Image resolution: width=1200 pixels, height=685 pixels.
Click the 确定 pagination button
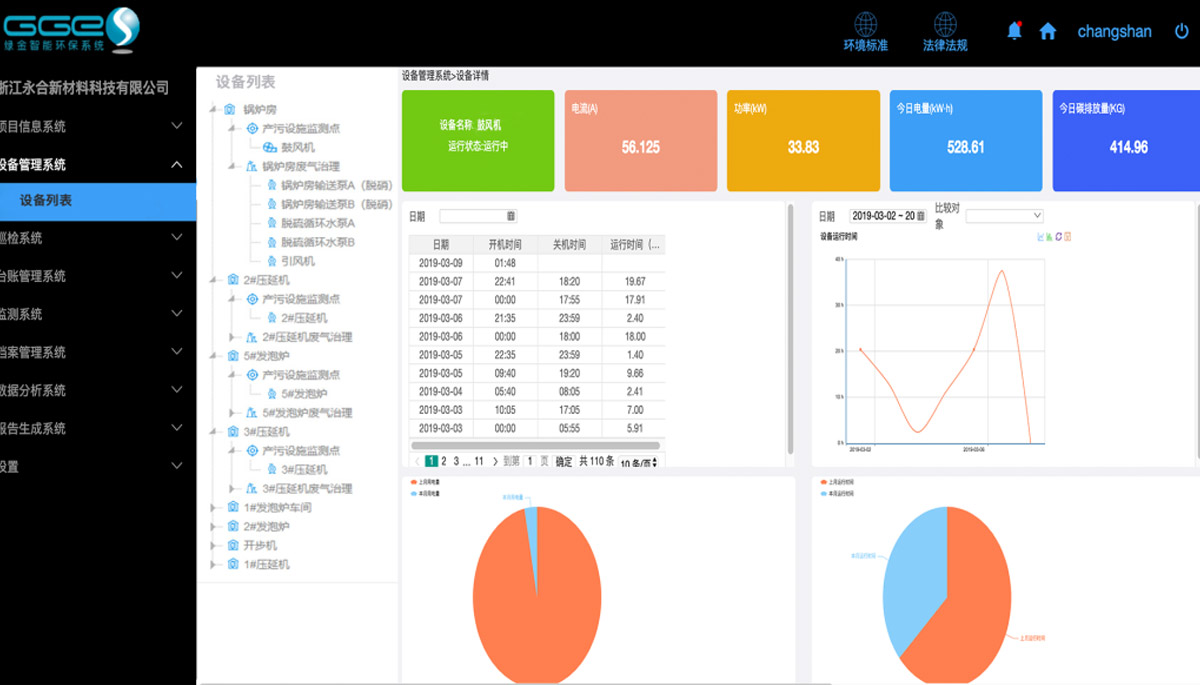[564, 462]
